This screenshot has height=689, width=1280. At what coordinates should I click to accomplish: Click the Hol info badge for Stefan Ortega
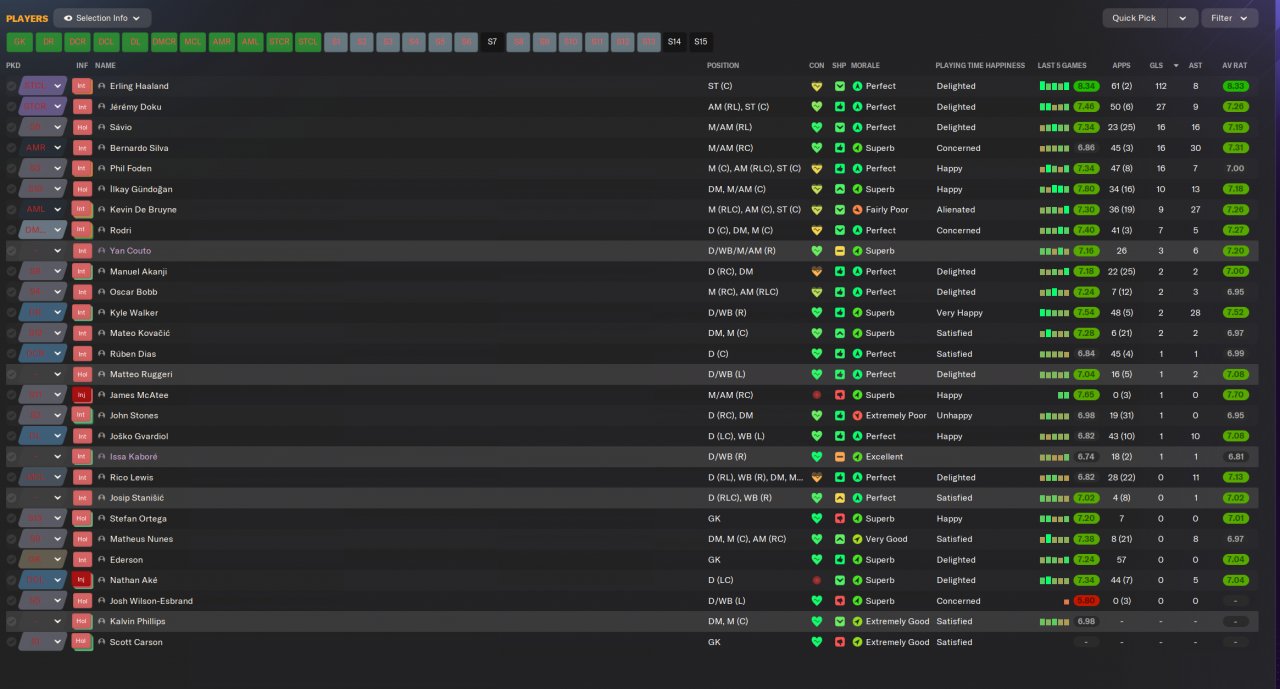[82, 519]
